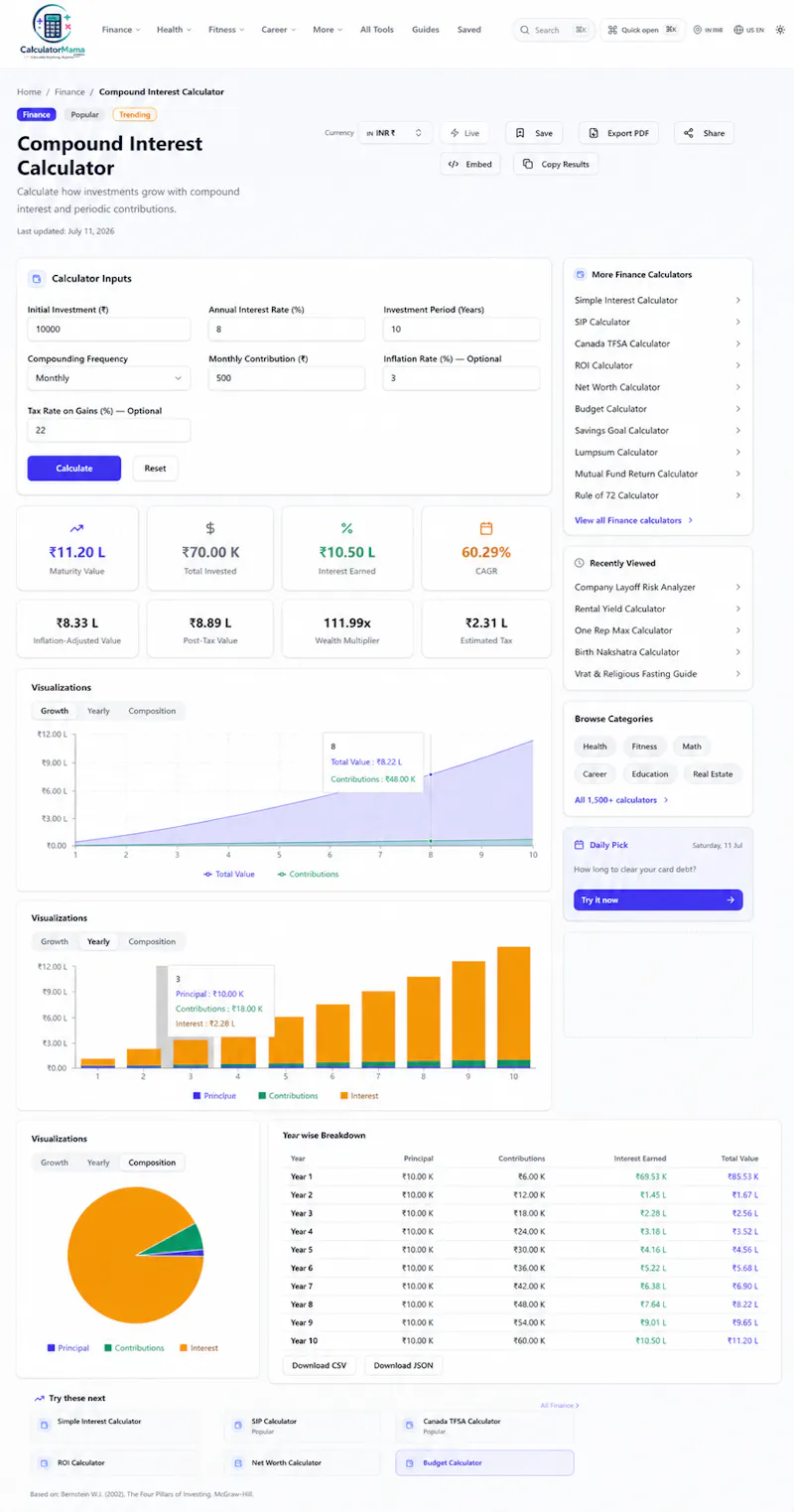Toggle Interest legend in bar chart
The height and width of the screenshot is (1512, 794).
(x=358, y=1096)
